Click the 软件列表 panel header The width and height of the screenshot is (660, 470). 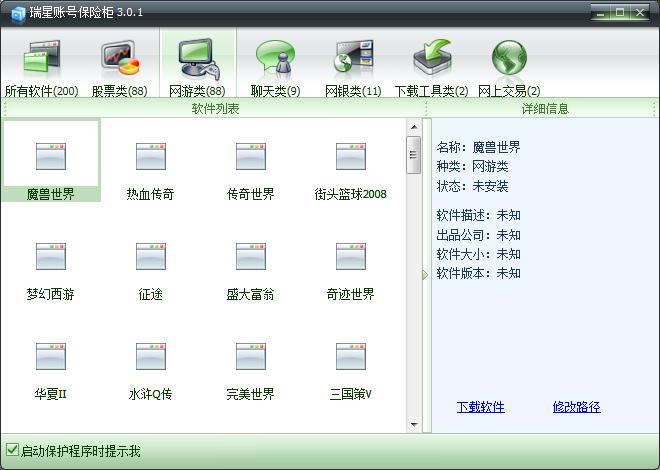(x=215, y=109)
